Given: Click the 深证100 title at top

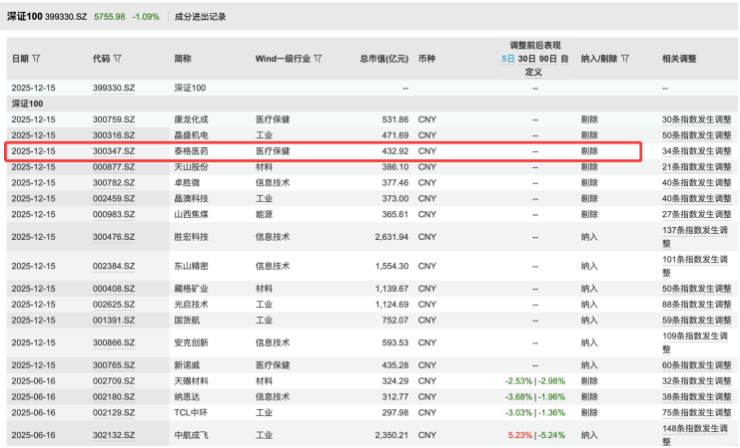Looking at the screenshot, I should [x=25, y=17].
